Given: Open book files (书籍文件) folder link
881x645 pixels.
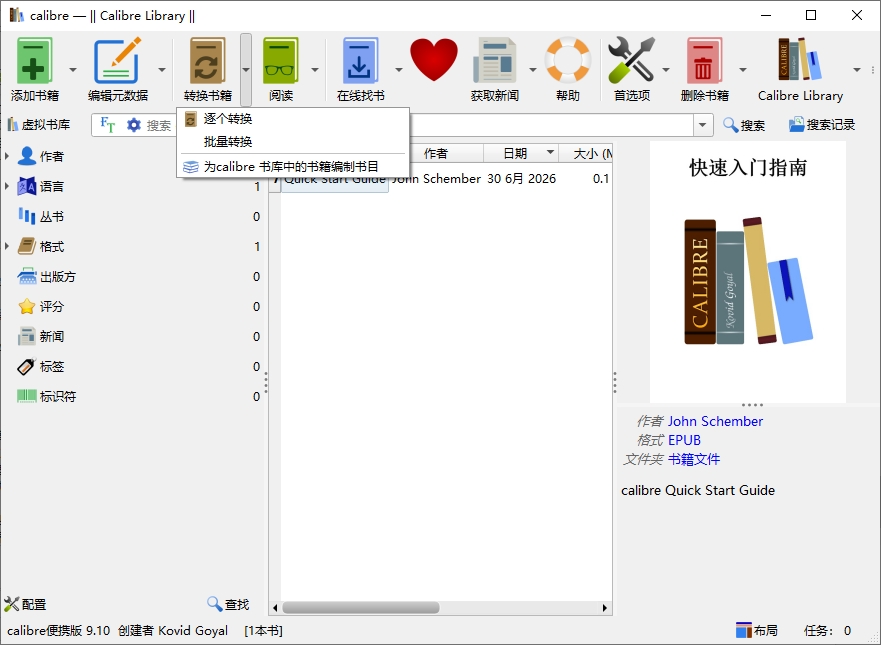Looking at the screenshot, I should (x=693, y=459).
